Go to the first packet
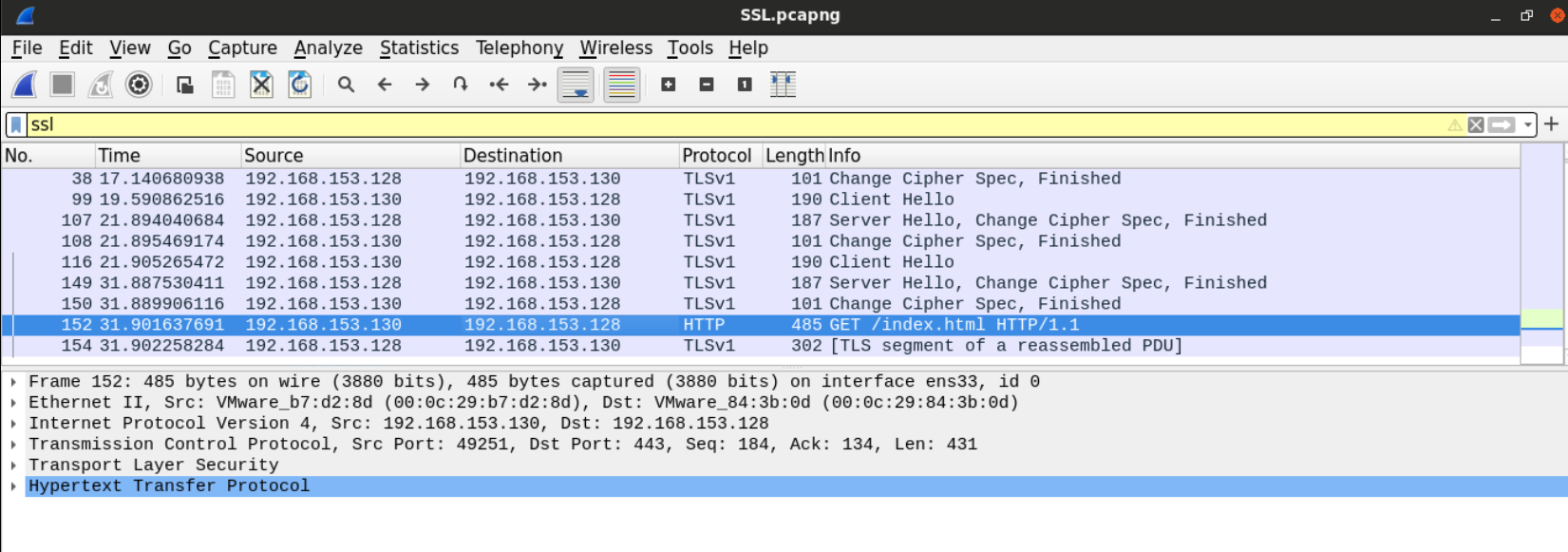This screenshot has width=1568, height=552. click(x=499, y=85)
